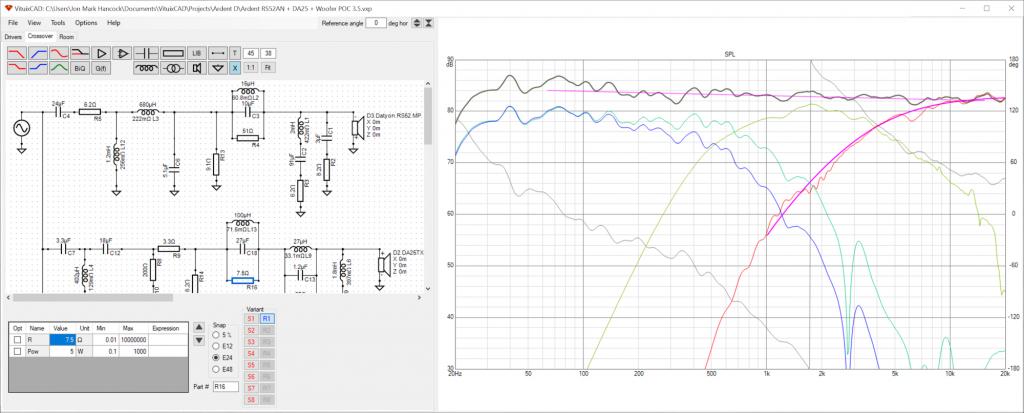Click the Part # input field
This screenshot has height=413, width=1024.
click(x=225, y=387)
